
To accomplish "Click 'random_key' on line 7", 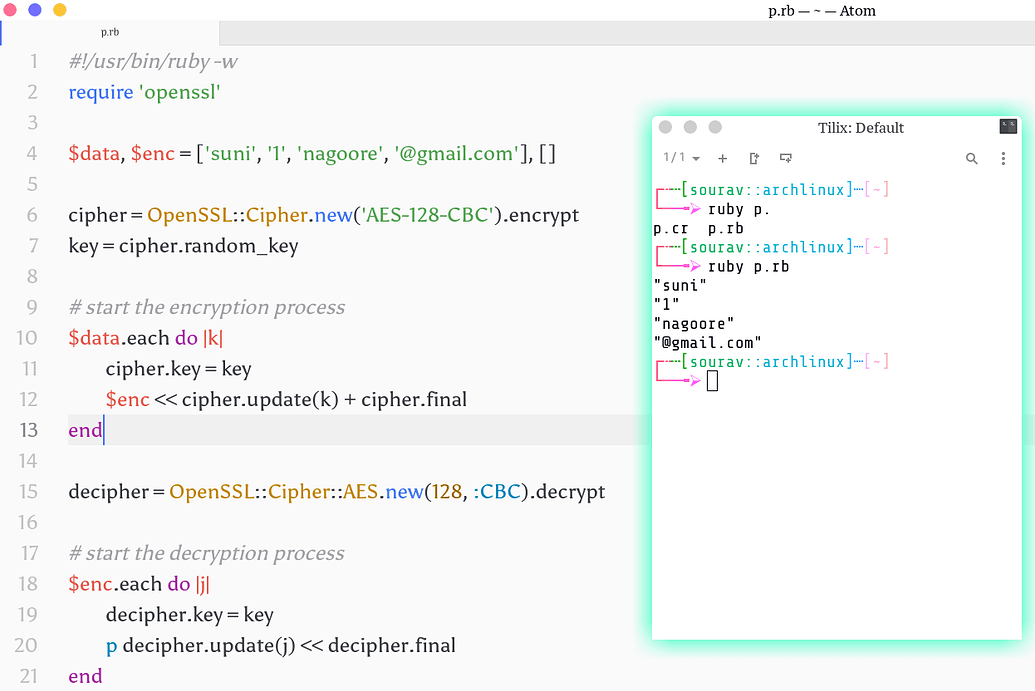I will 245,246.
